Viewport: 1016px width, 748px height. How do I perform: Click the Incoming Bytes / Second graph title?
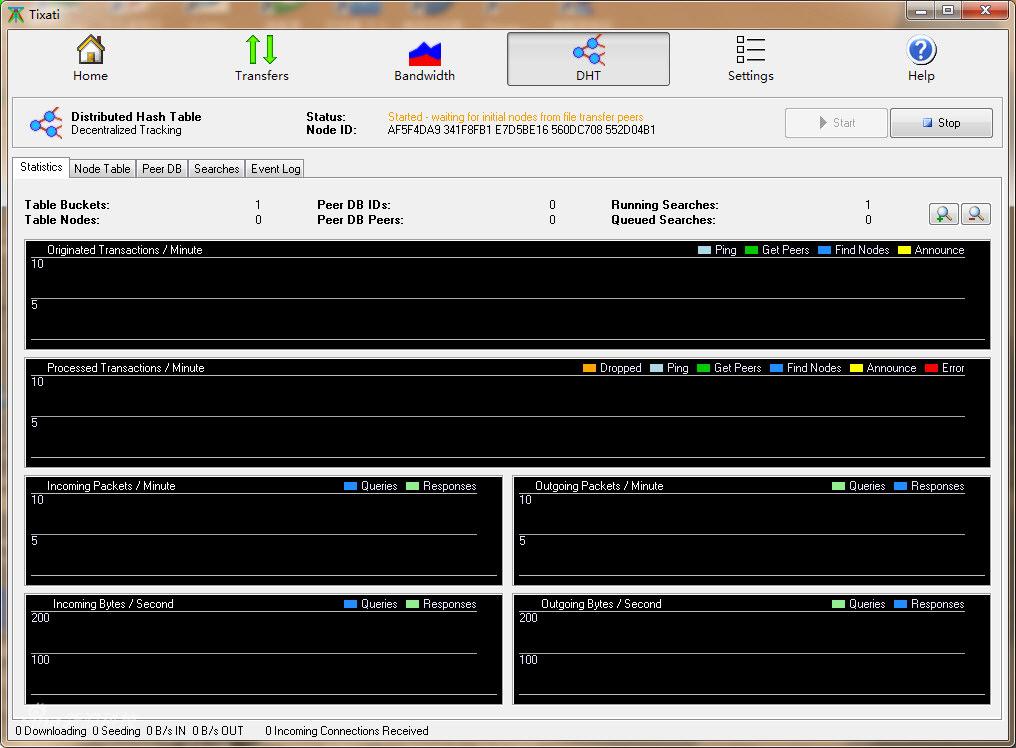pos(113,604)
